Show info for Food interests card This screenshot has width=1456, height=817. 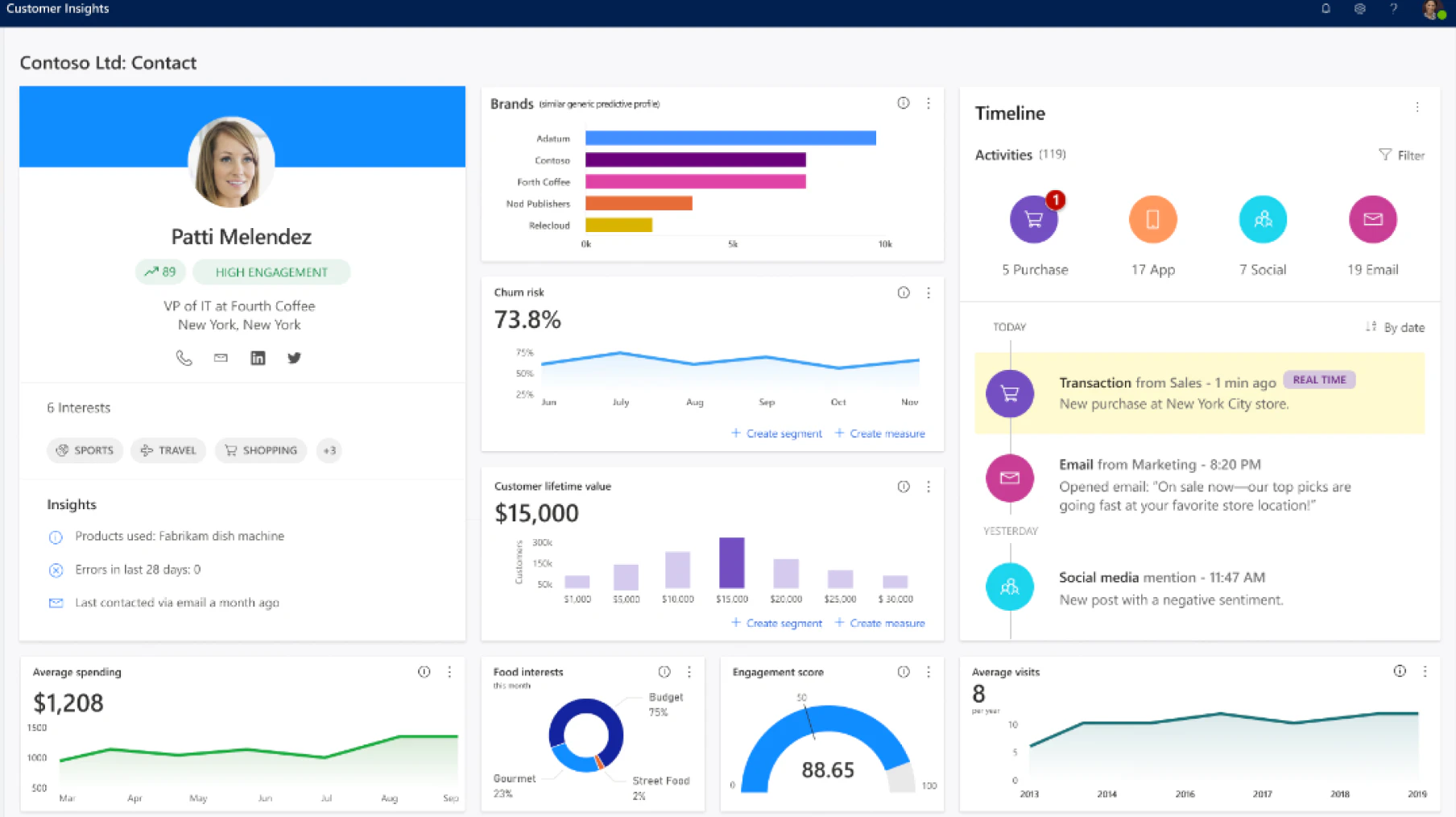click(664, 671)
